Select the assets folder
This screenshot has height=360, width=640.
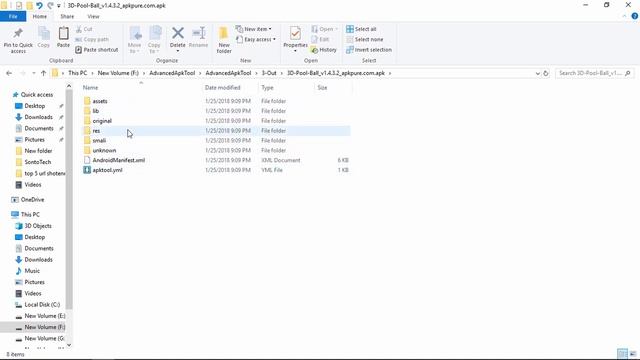(100, 101)
